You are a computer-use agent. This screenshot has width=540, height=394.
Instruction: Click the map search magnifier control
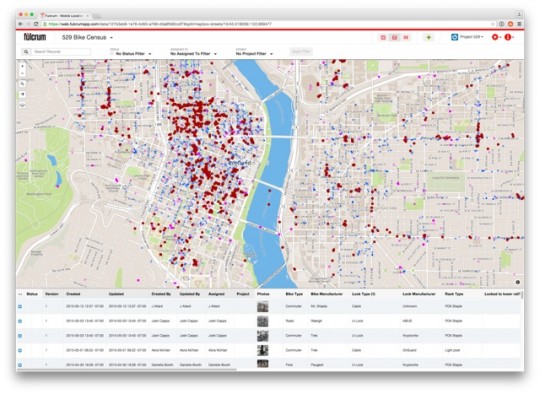pyautogui.click(x=23, y=84)
